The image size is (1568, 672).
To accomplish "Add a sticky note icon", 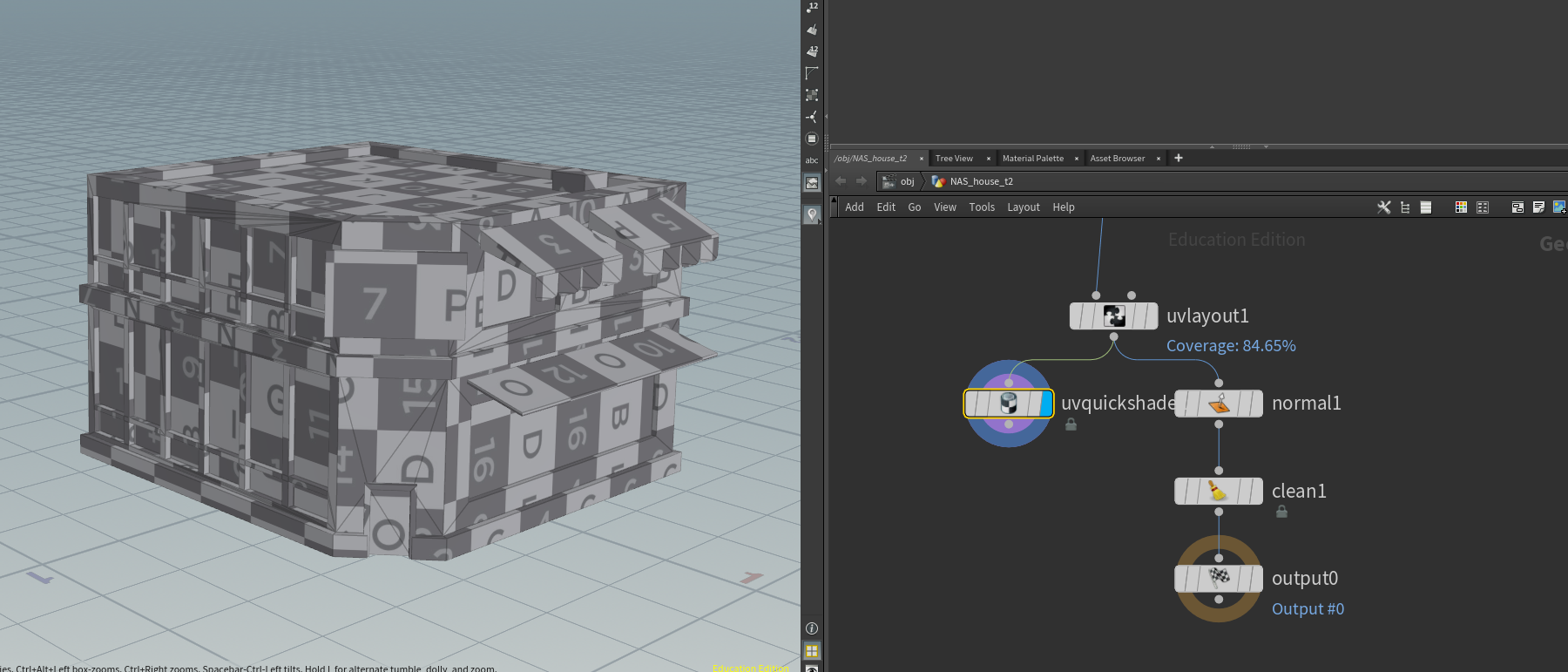I will coord(1538,207).
